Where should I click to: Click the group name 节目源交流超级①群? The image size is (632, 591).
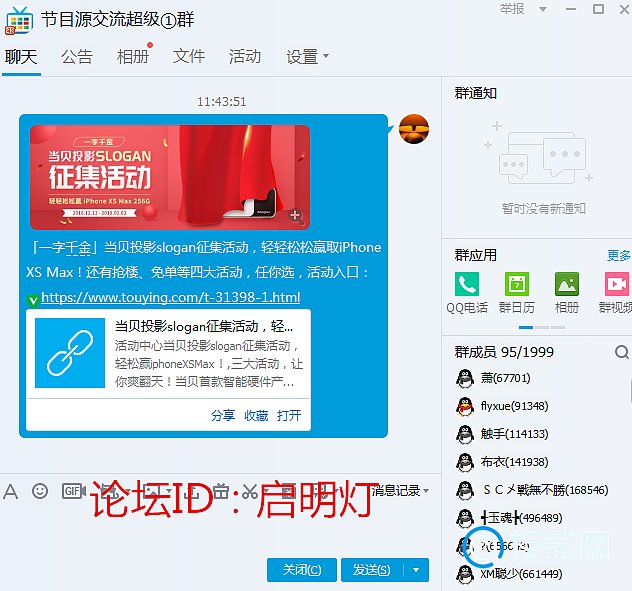tap(117, 19)
